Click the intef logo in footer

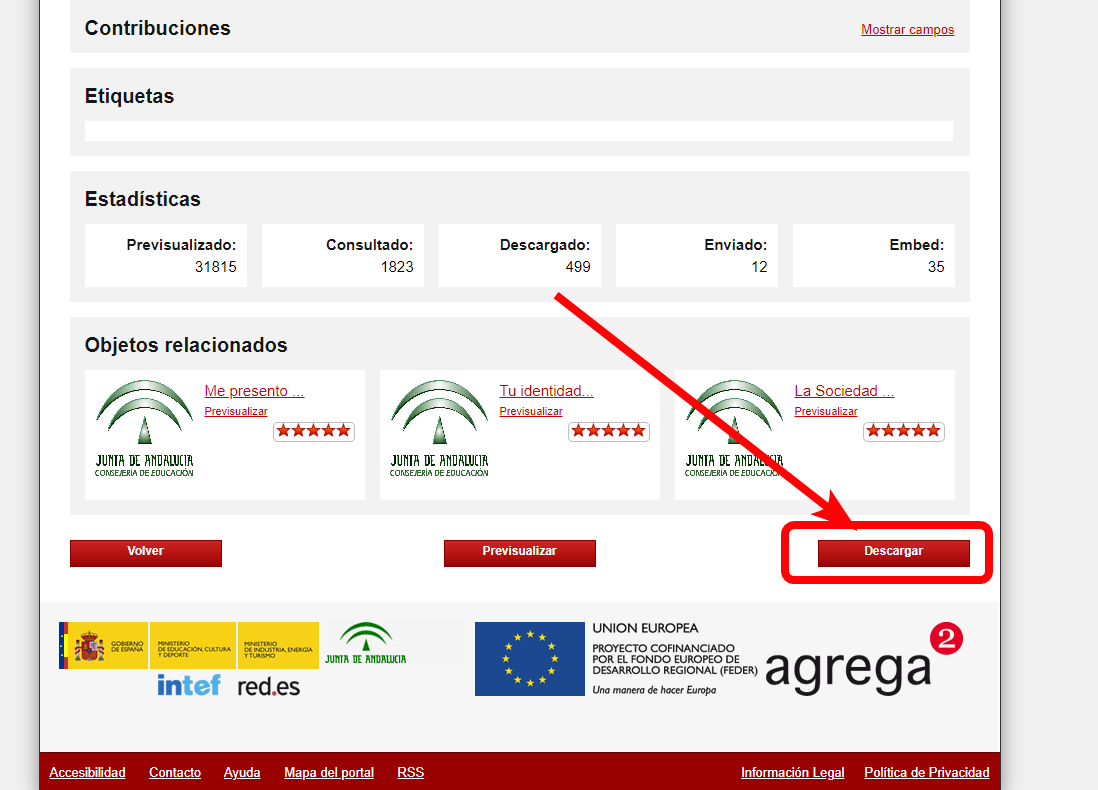point(188,686)
